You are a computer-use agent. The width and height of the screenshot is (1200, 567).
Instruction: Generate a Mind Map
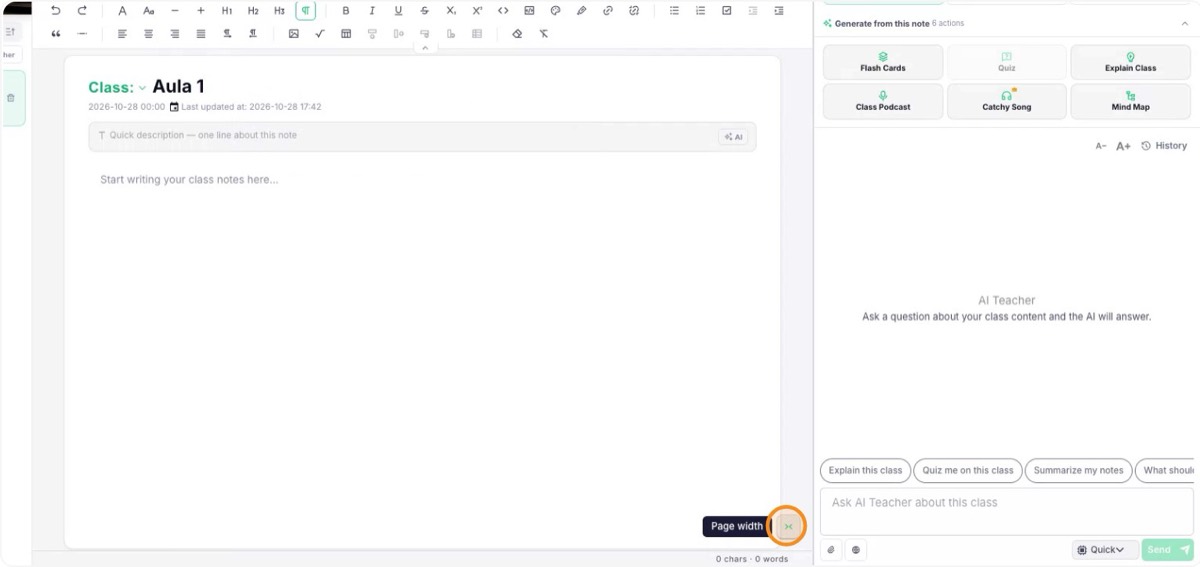point(1131,101)
